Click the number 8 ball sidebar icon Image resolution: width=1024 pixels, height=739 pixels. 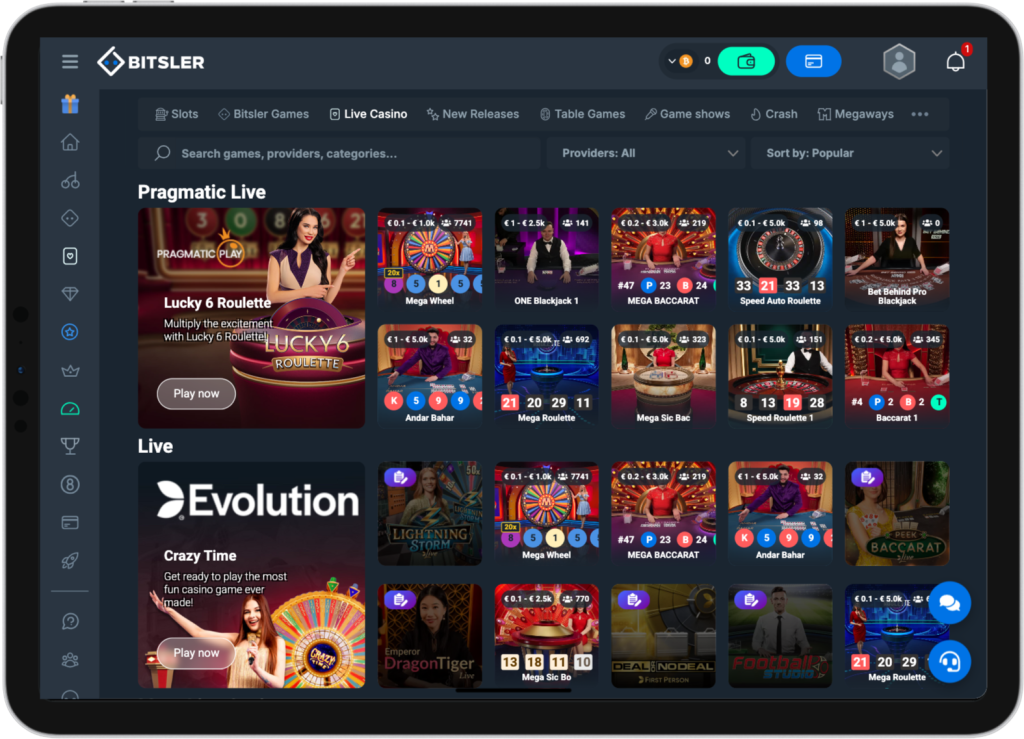coord(70,484)
